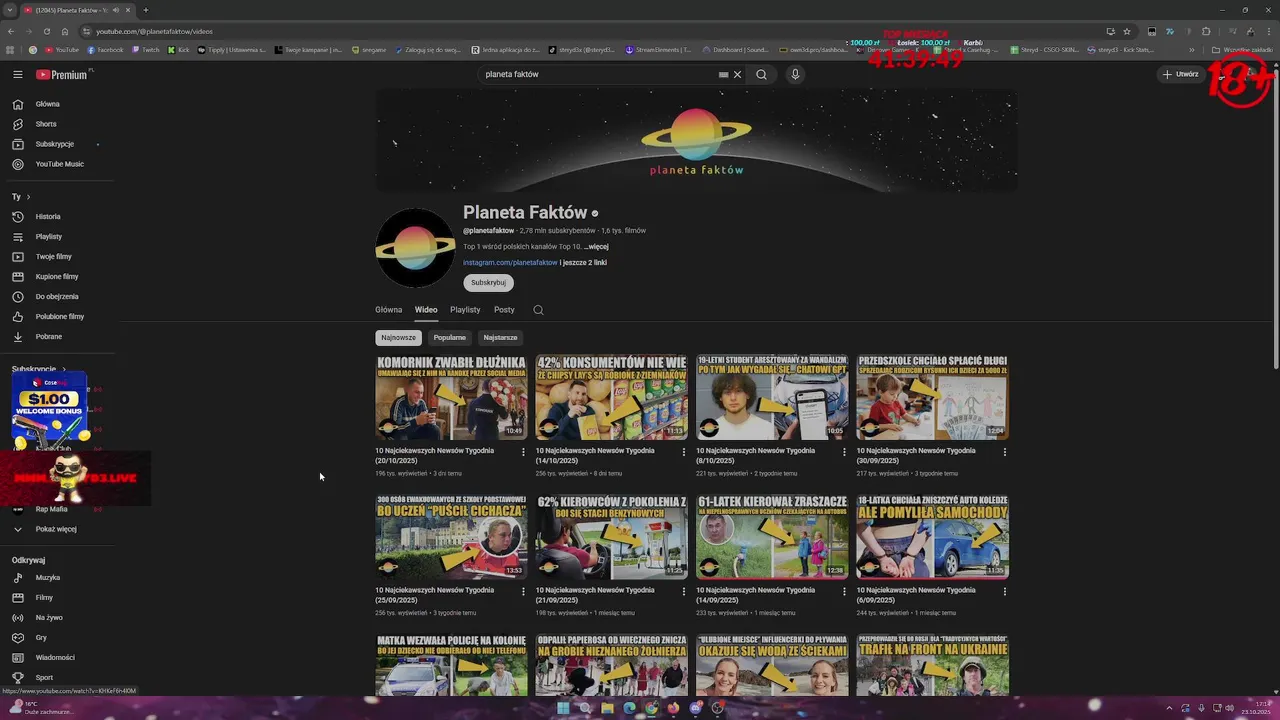This screenshot has height=720, width=1280.
Task: Filter videos by Najnowsze
Action: [x=398, y=338]
